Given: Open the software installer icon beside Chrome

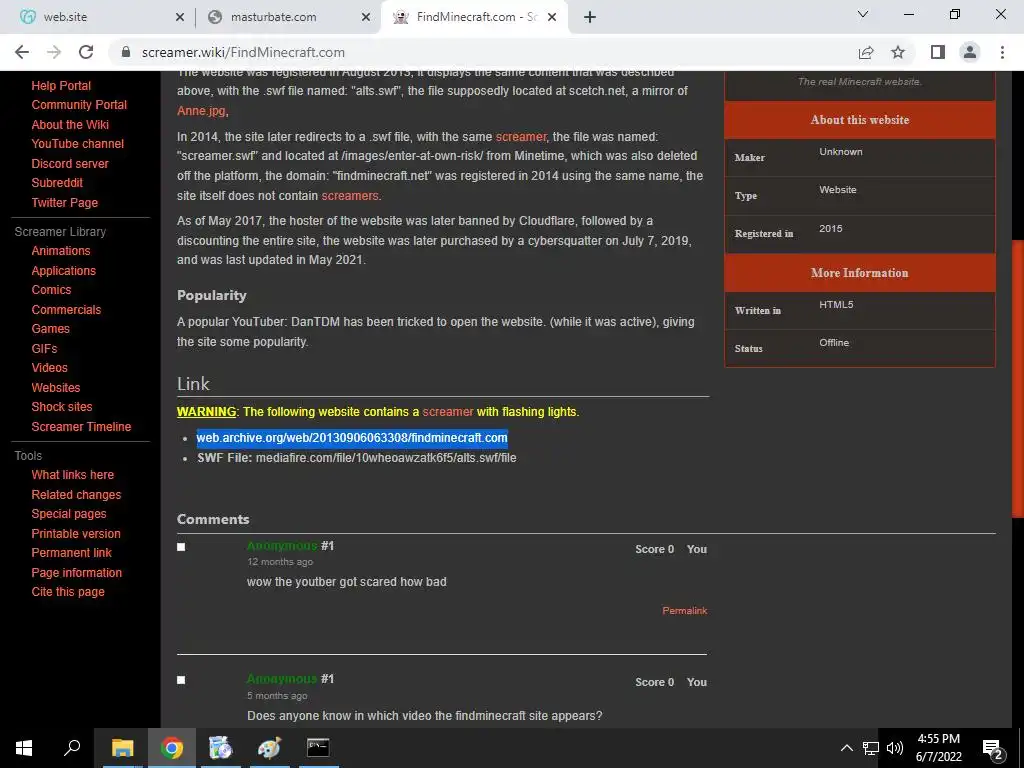Looking at the screenshot, I should pyautogui.click(x=220, y=748).
